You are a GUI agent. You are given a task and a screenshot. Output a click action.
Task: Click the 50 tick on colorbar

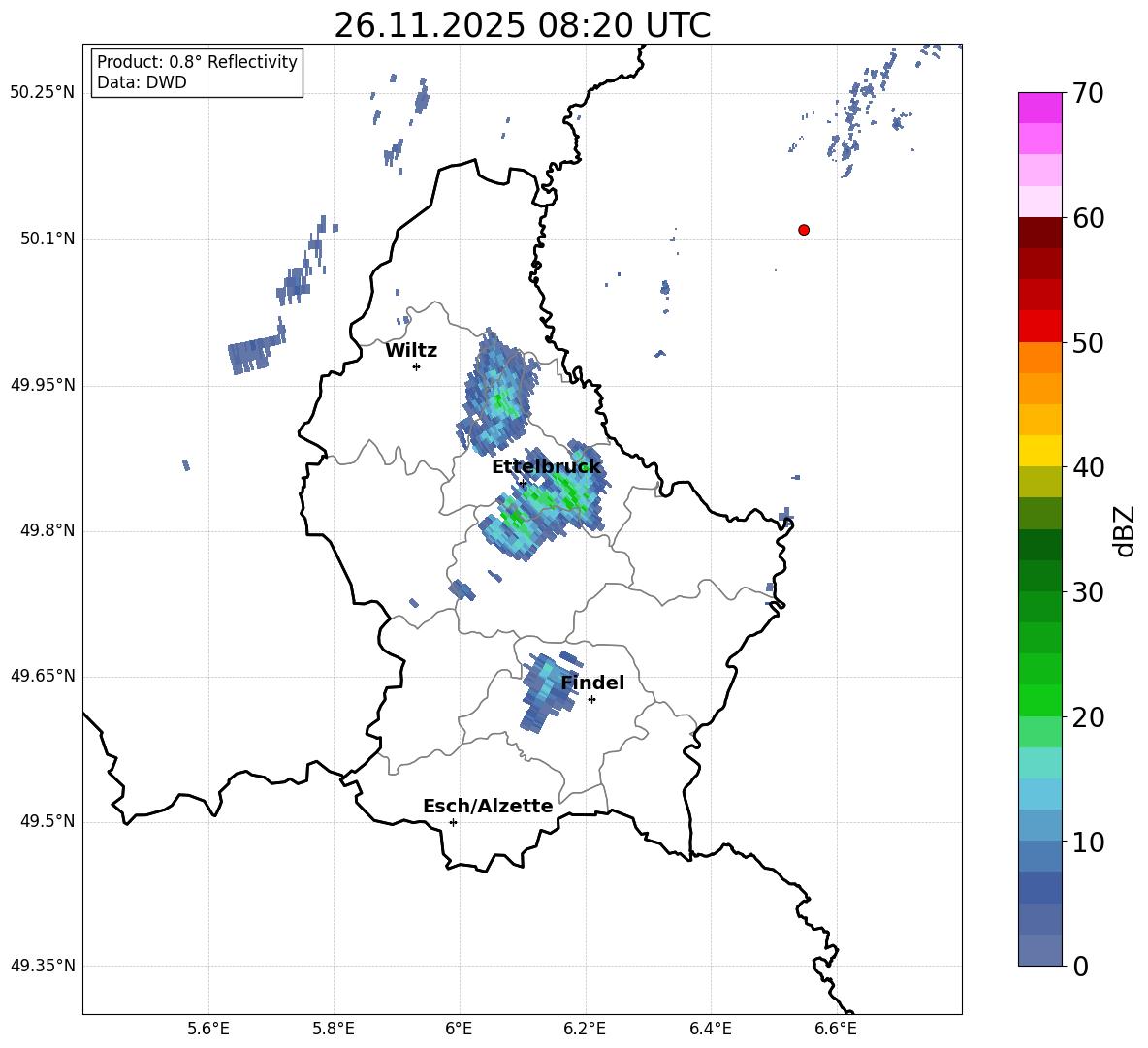click(x=1088, y=343)
